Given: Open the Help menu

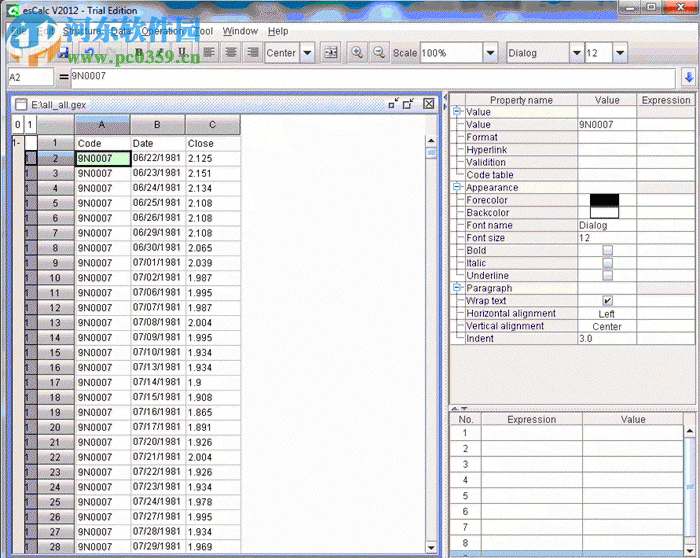Looking at the screenshot, I should point(278,31).
